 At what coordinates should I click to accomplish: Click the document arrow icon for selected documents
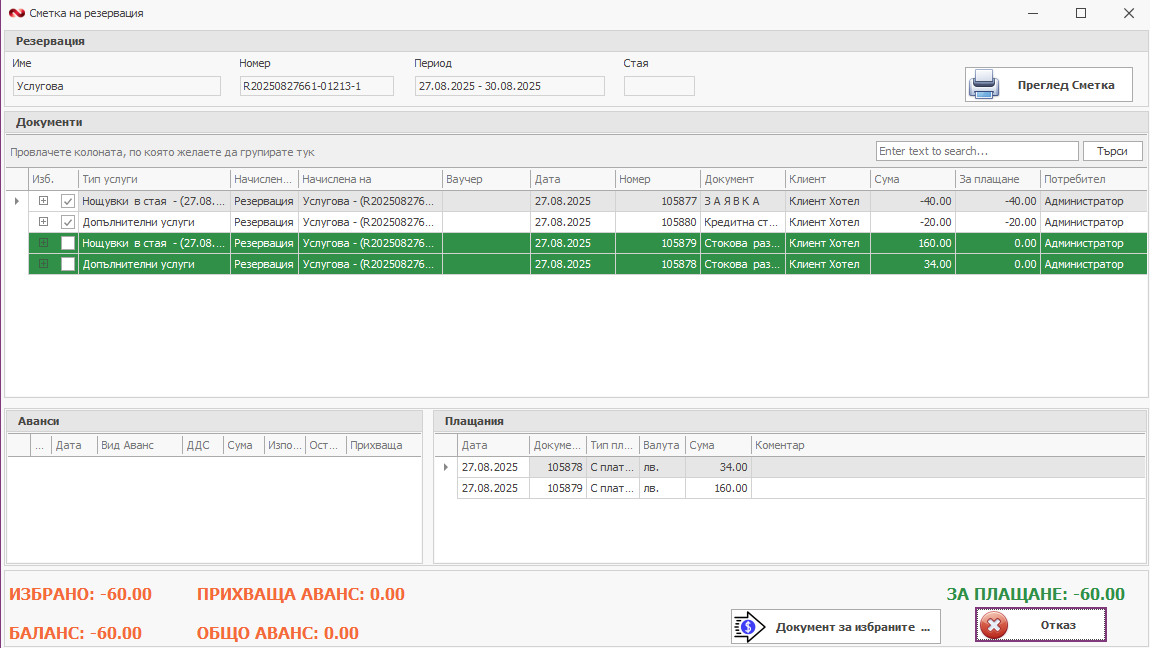pyautogui.click(x=748, y=627)
